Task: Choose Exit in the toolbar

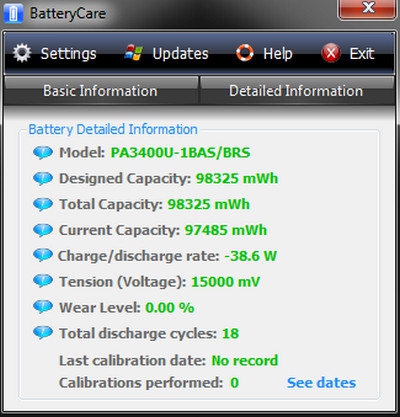Action: 348,54
